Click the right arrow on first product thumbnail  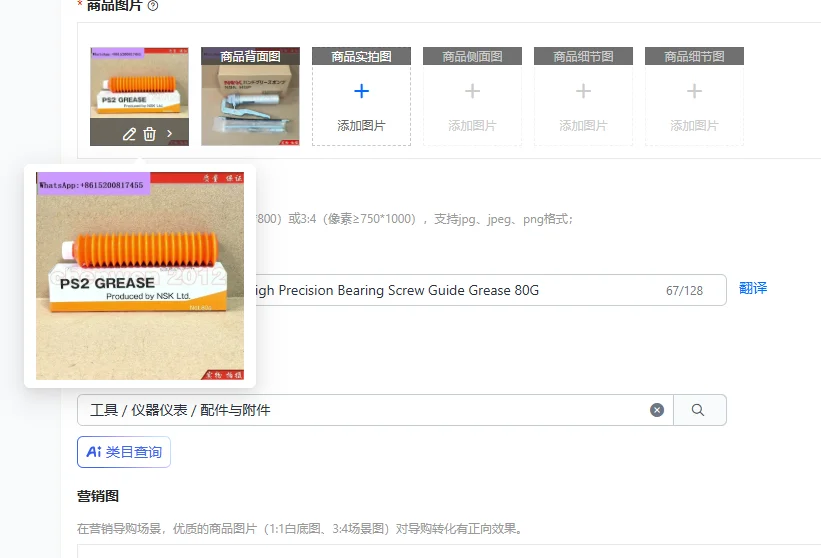tap(170, 133)
